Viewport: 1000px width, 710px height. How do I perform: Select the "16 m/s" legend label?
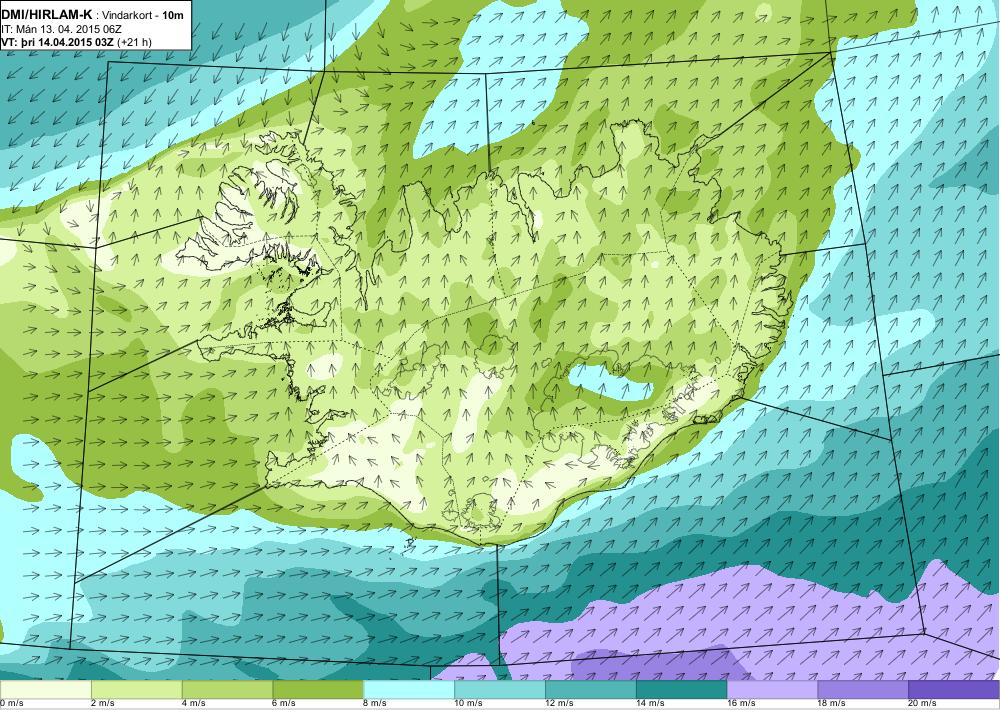click(742, 704)
